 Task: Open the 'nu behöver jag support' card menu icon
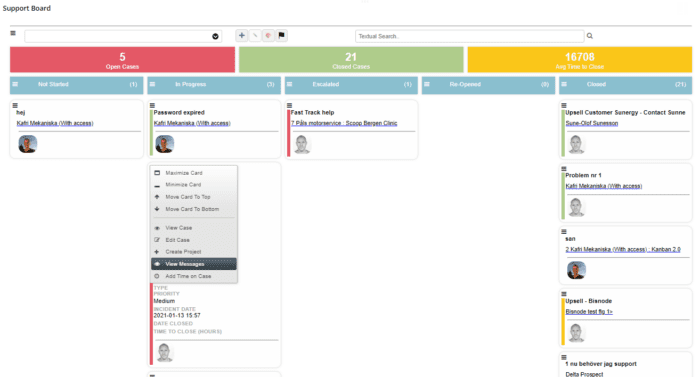[564, 357]
